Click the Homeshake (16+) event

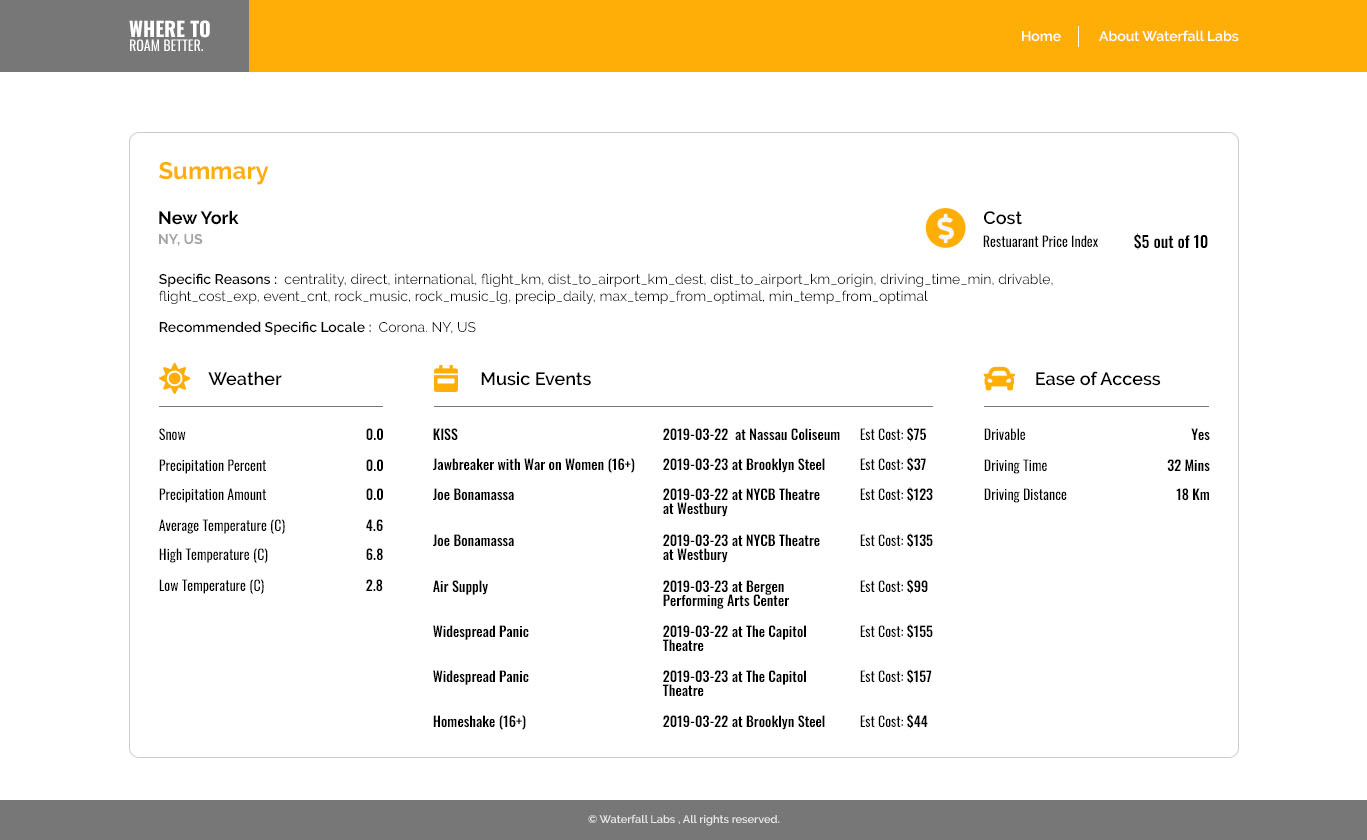coord(479,722)
